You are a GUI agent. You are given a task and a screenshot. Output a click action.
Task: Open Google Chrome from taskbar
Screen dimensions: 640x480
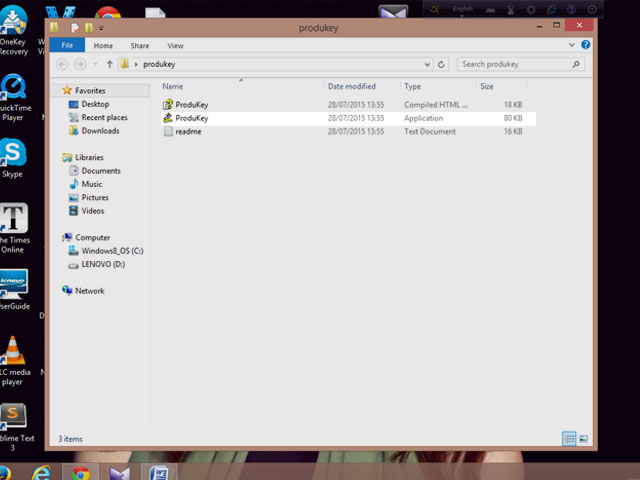pos(80,473)
